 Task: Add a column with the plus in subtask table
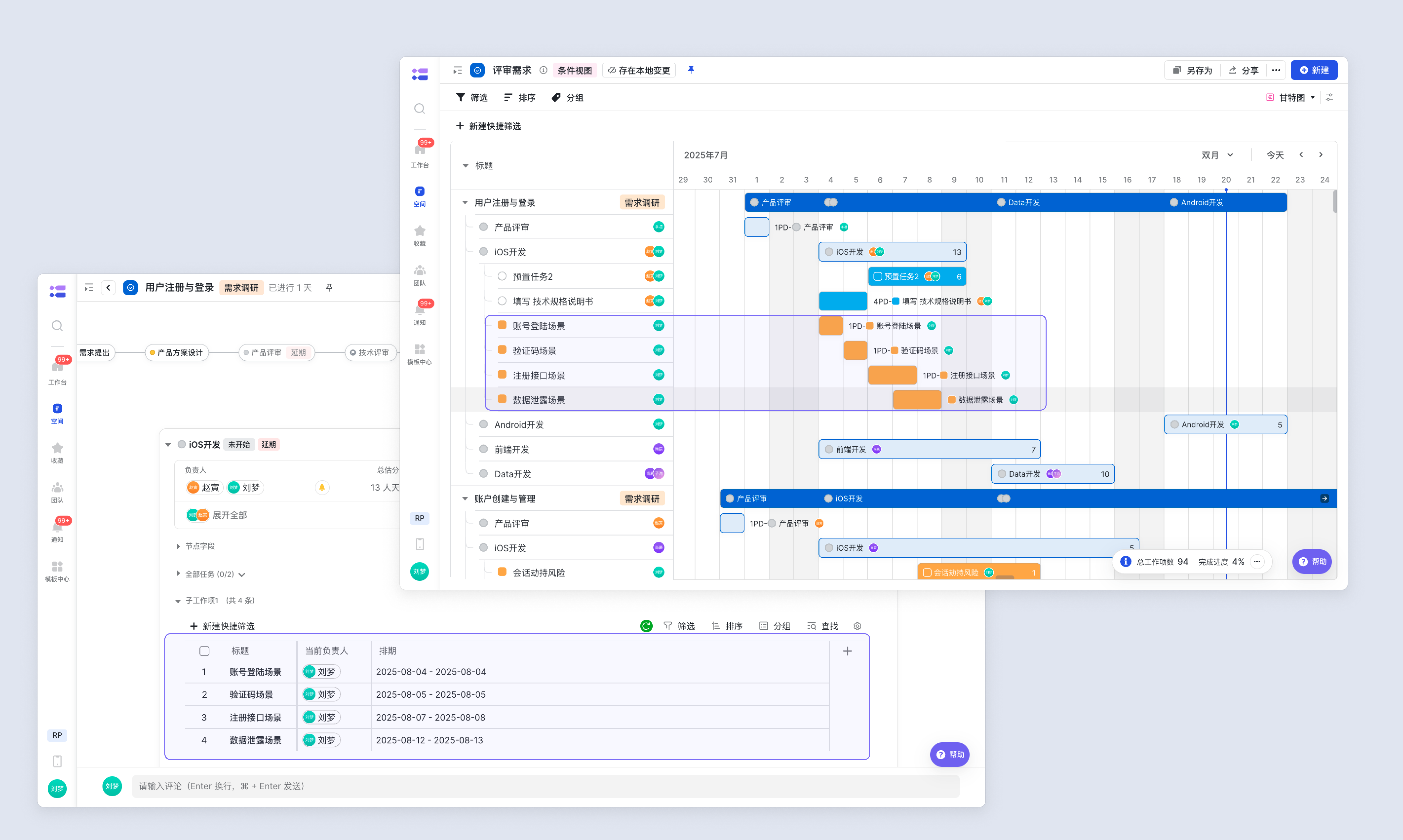pyautogui.click(x=848, y=651)
